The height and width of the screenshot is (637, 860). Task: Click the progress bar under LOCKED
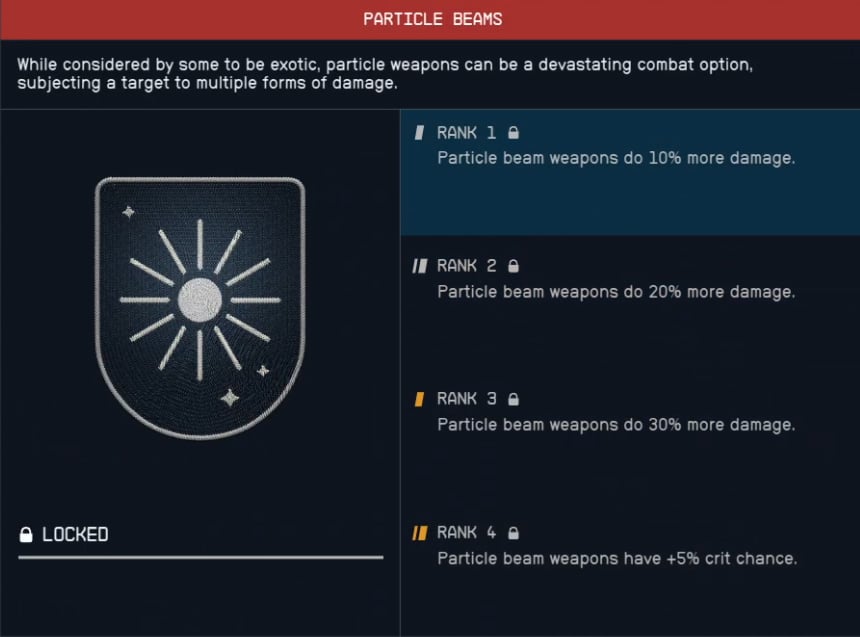point(199,557)
